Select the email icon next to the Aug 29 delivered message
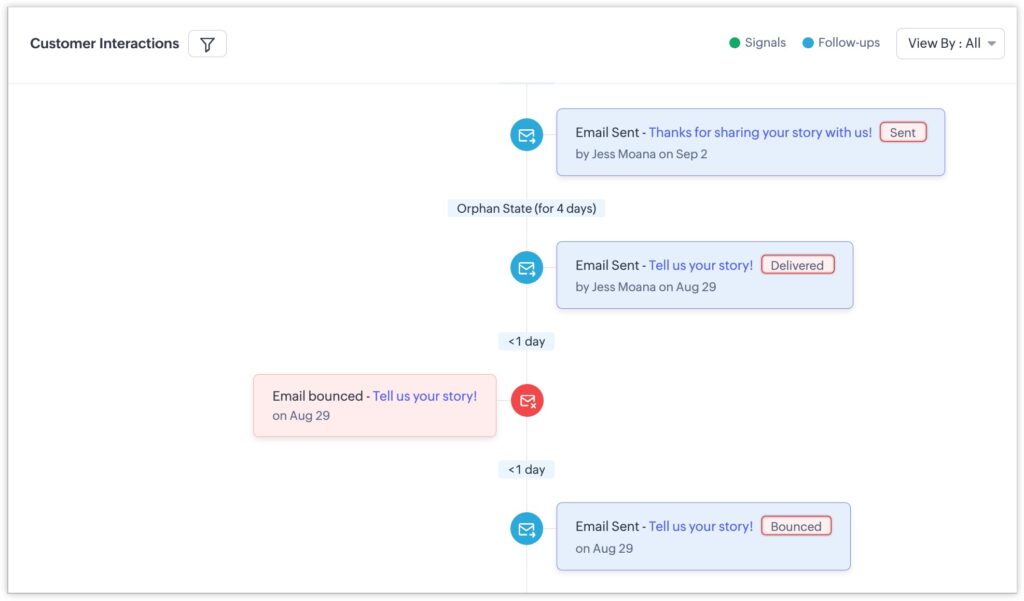Image resolution: width=1024 pixels, height=601 pixels. 526,267
